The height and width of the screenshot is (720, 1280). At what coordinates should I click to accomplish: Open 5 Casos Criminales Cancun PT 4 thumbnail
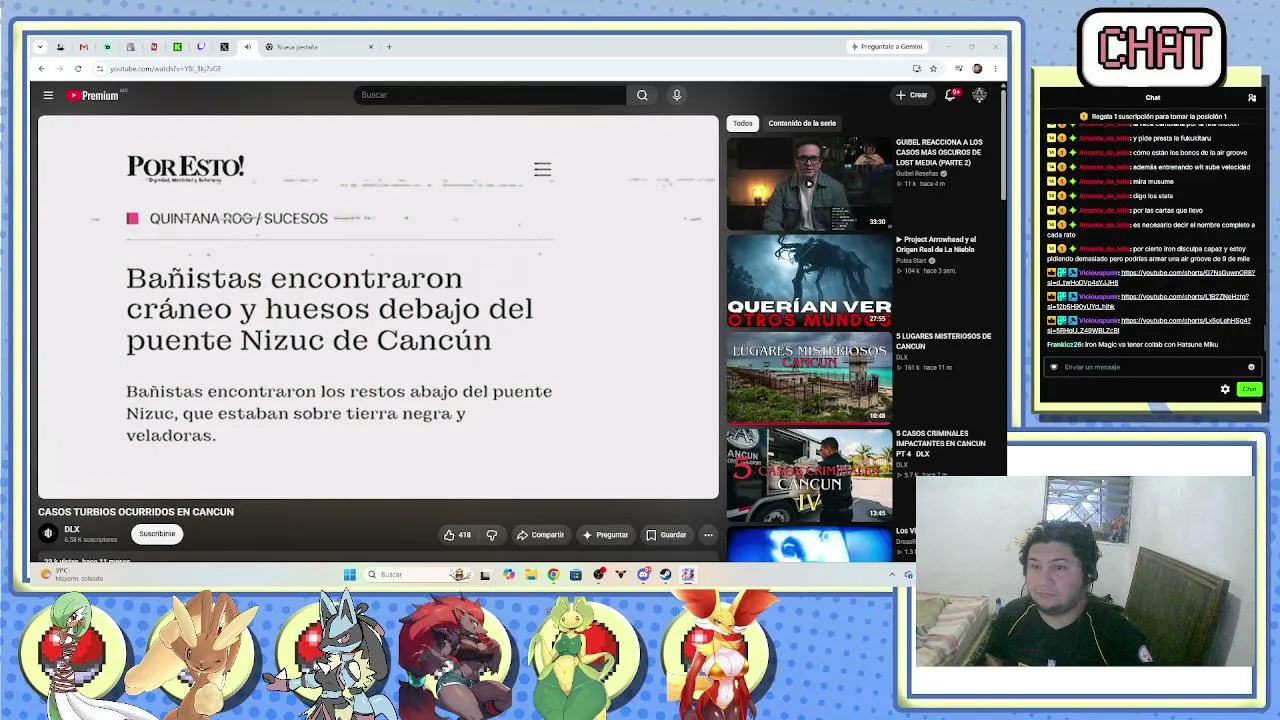[809, 475]
